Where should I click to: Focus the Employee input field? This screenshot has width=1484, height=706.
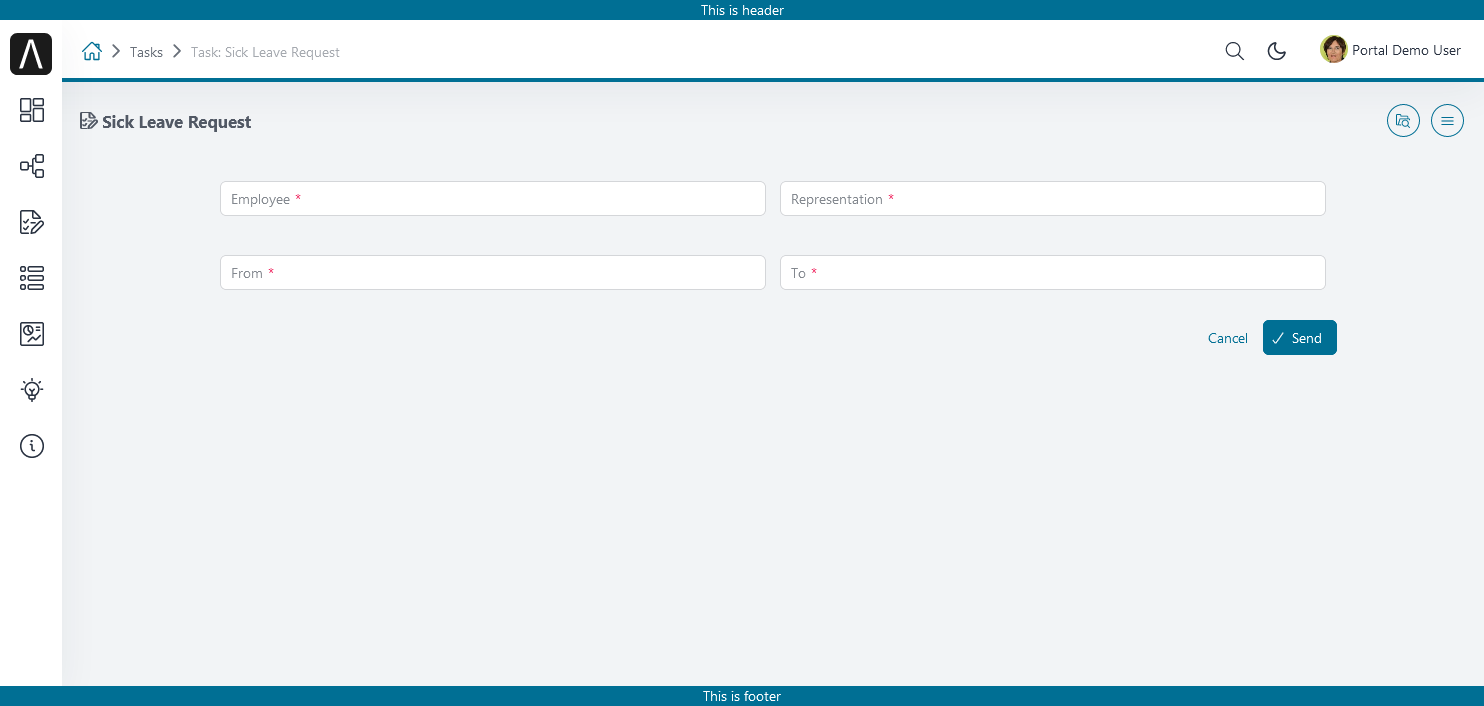tap(493, 198)
